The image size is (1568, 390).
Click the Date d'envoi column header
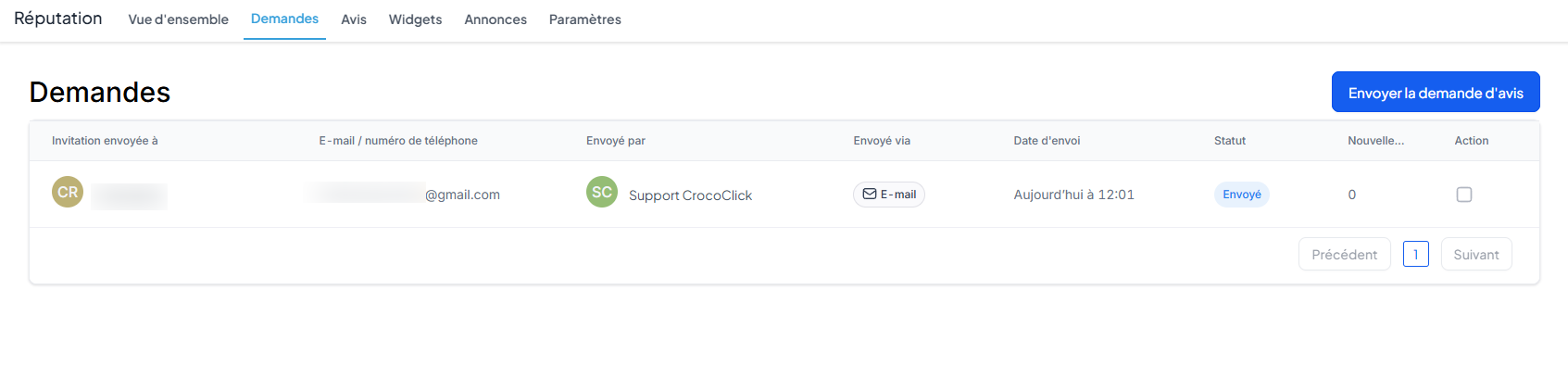[1047, 141]
